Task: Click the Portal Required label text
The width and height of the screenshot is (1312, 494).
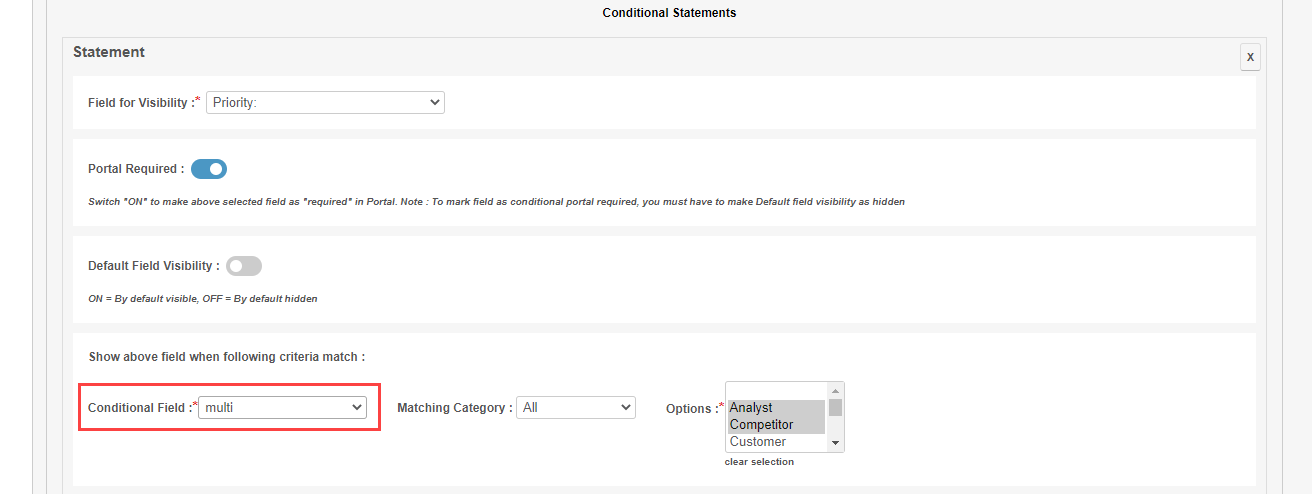Action: 136,169
